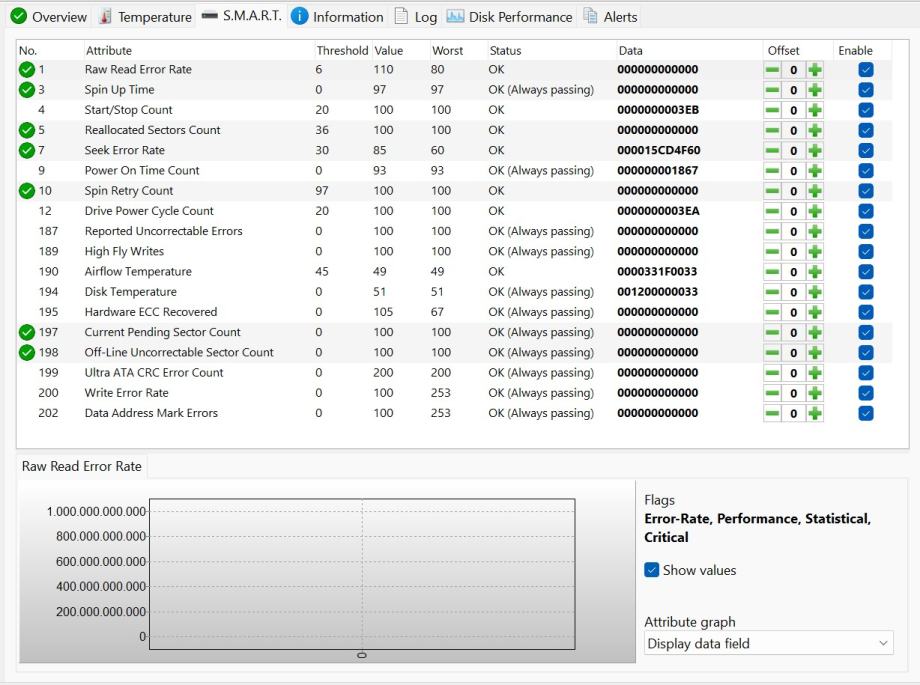
Task: Open the Overview tab
Action: point(49,17)
